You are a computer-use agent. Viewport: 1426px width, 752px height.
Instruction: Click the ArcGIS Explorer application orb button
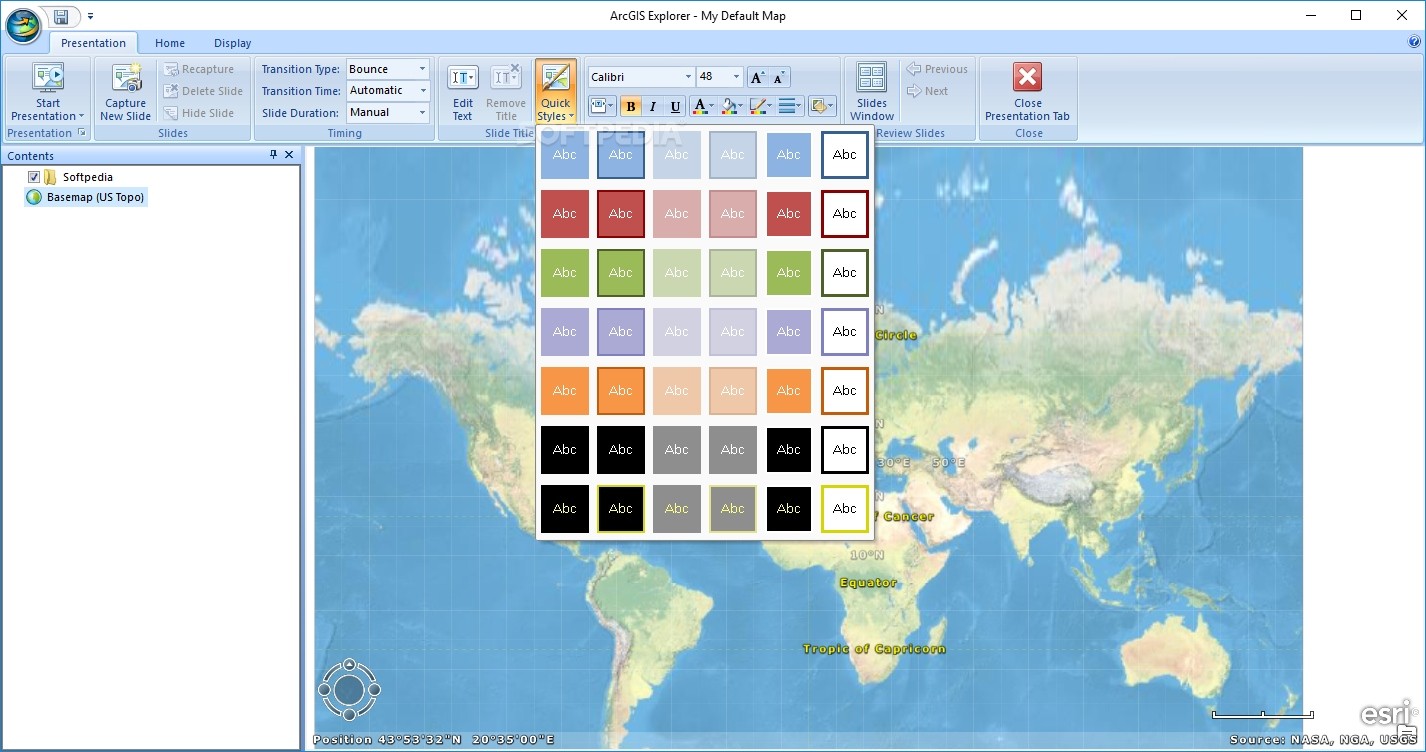tap(23, 25)
